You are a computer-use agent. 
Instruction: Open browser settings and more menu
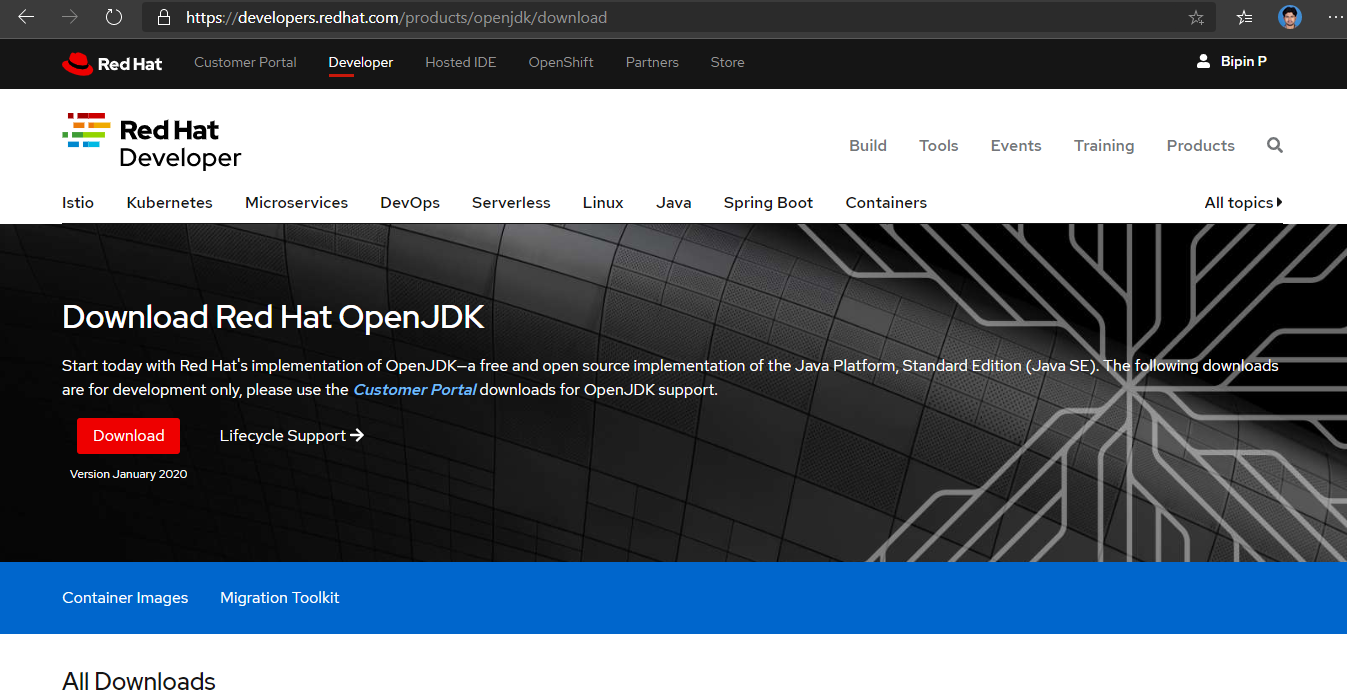click(1335, 17)
